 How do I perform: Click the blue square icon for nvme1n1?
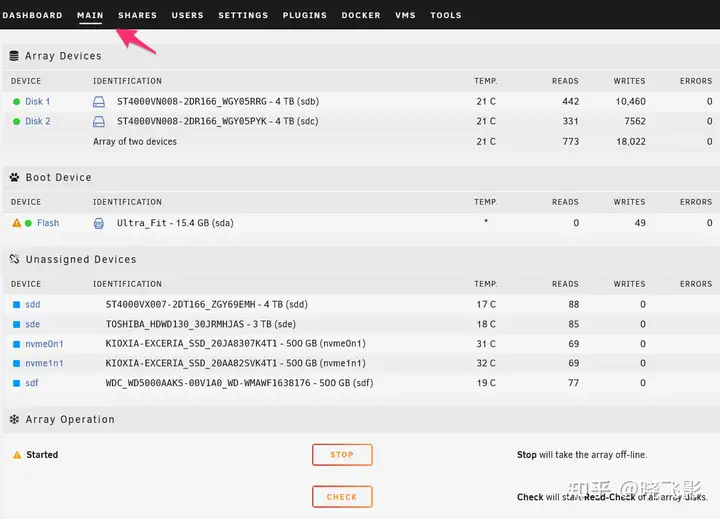pos(17,363)
